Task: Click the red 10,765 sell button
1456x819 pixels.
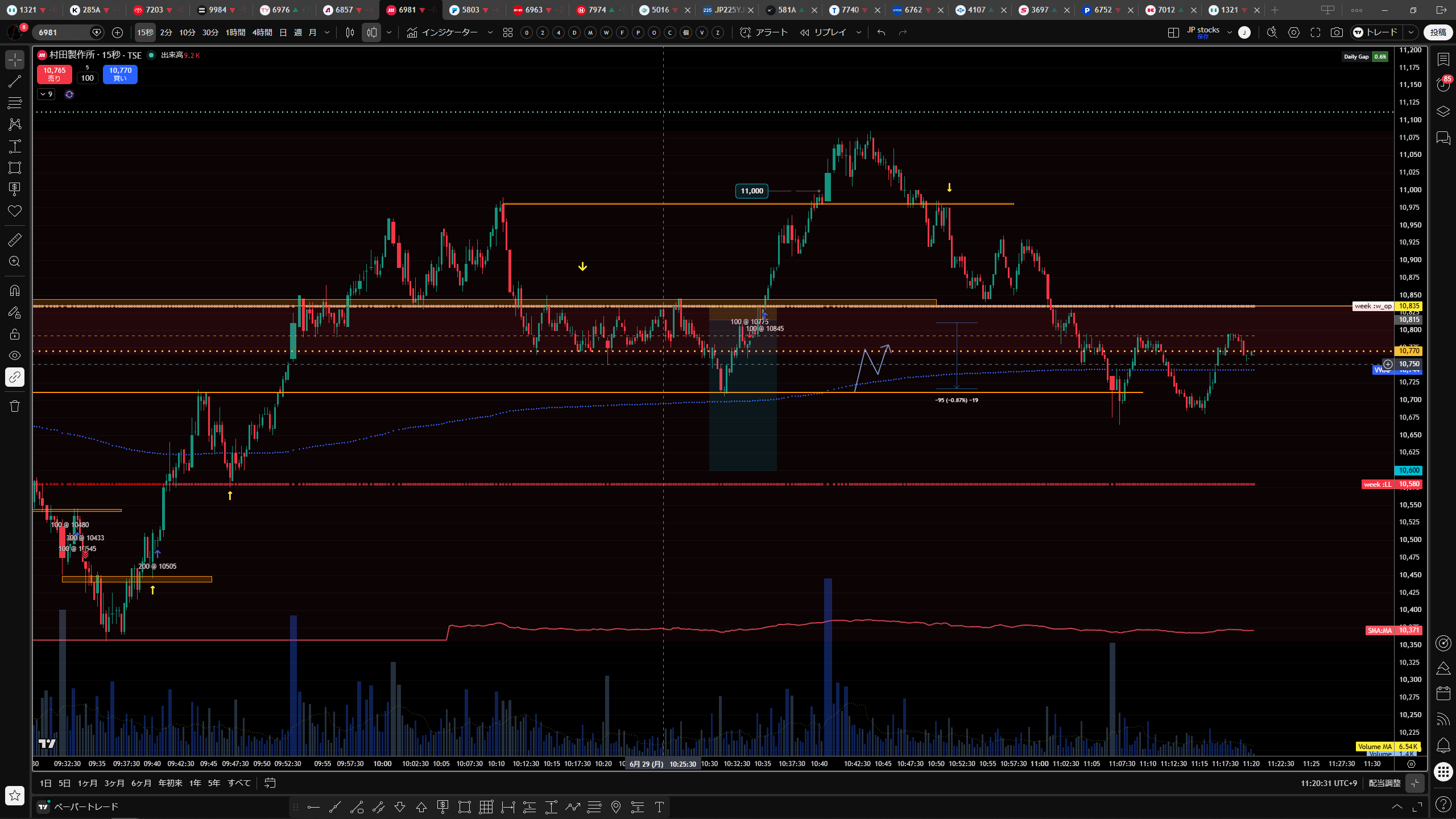Action: pos(55,74)
